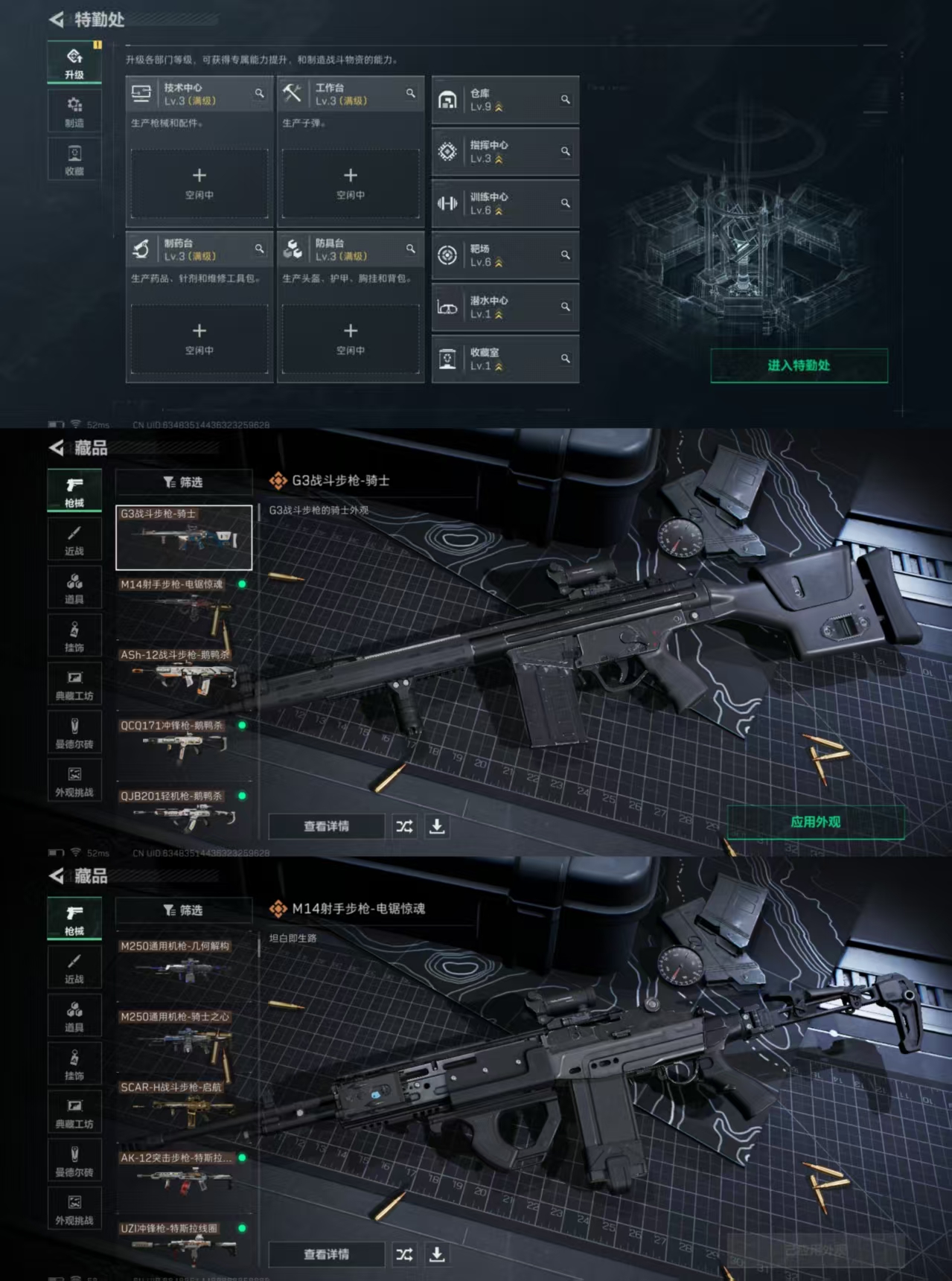Click the magnifier icon on 技术中心 card
This screenshot has width=952, height=1281.
[259, 94]
